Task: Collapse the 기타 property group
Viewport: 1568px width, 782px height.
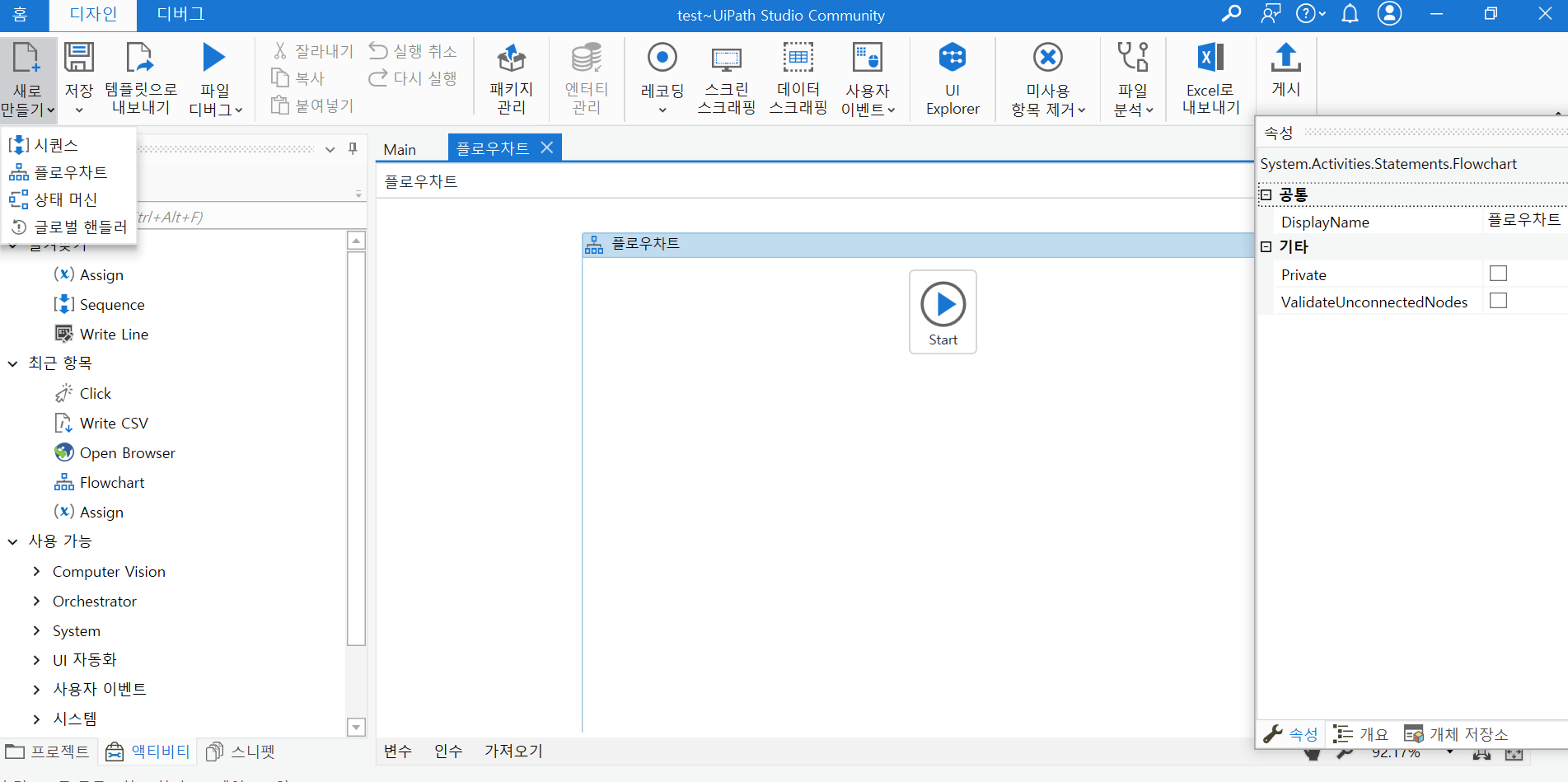Action: tap(1266, 246)
